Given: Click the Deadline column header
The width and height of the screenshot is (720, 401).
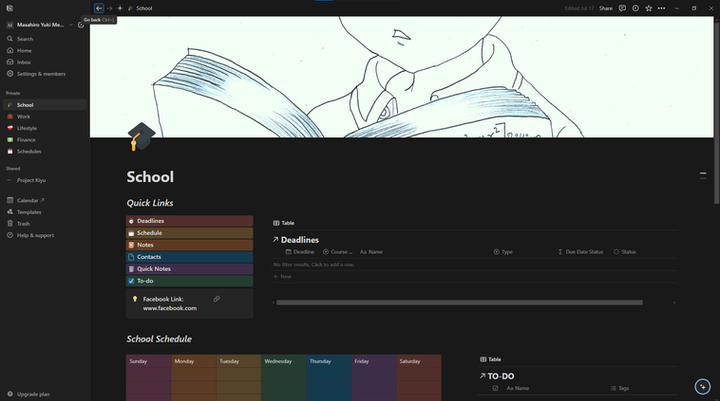Looking at the screenshot, I should pyautogui.click(x=300, y=252).
